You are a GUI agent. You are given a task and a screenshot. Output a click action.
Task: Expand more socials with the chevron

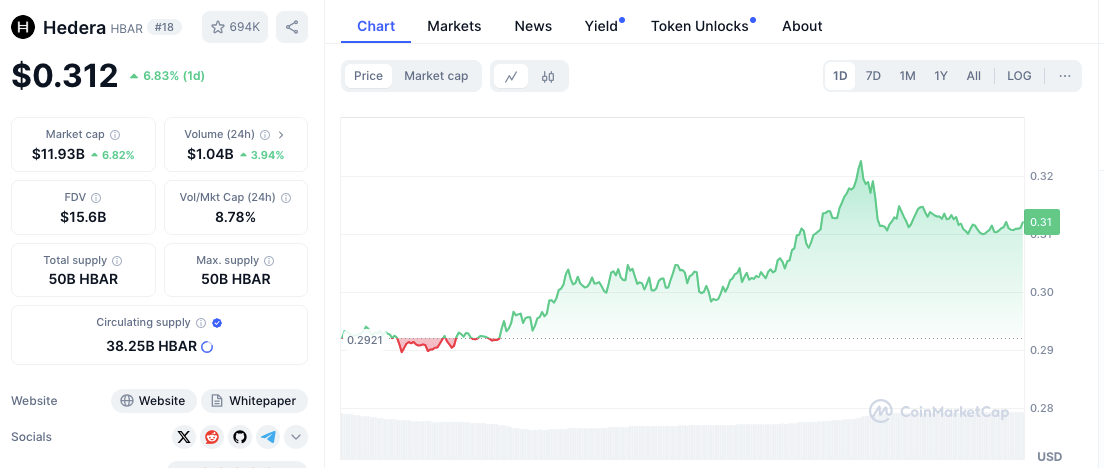point(296,437)
